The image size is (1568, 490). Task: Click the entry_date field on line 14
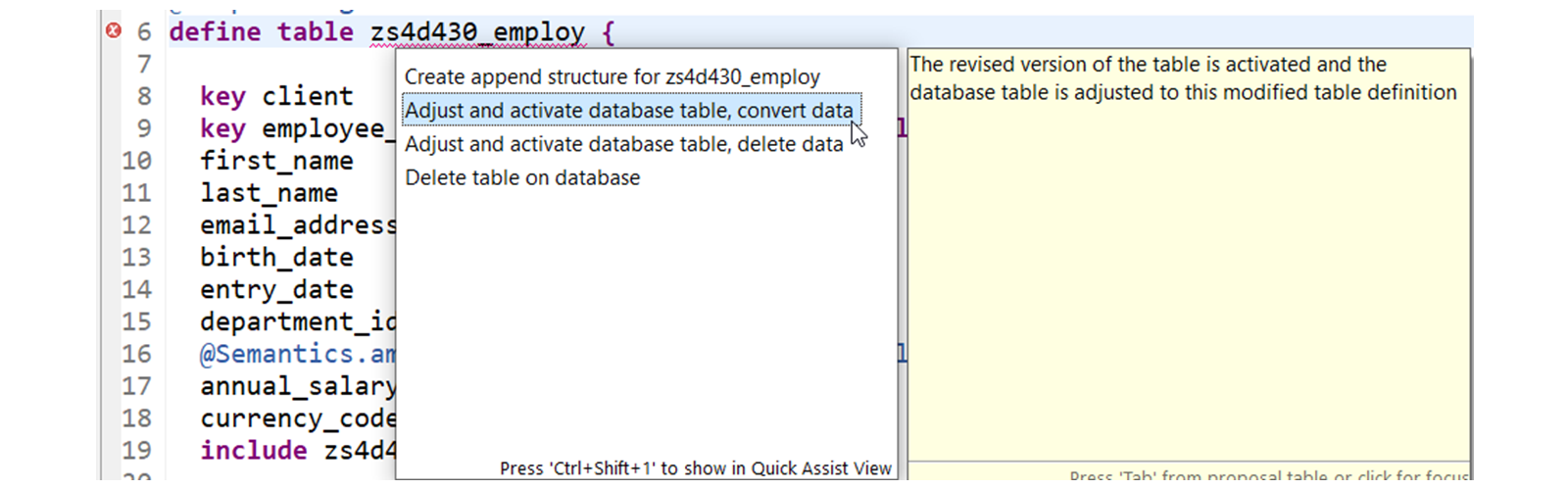[276, 289]
